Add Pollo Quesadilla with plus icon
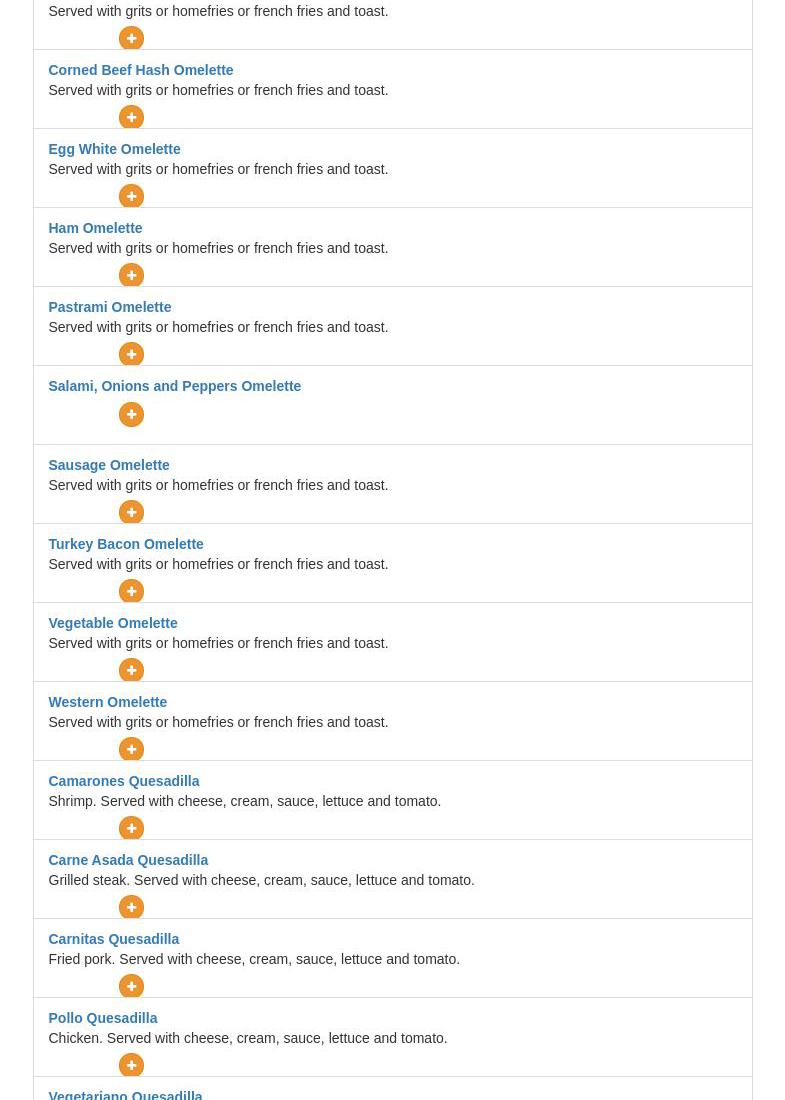This screenshot has height=1100, width=785. click(131, 1065)
